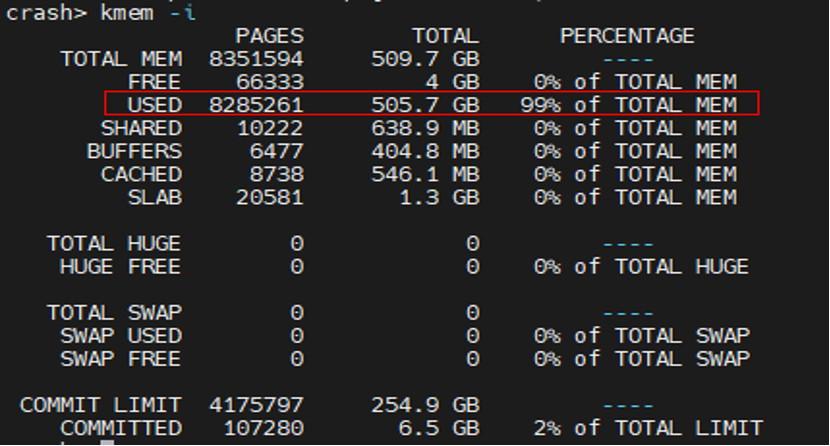The image size is (830, 446).
Task: Click the value 8285261
Action: point(256,105)
